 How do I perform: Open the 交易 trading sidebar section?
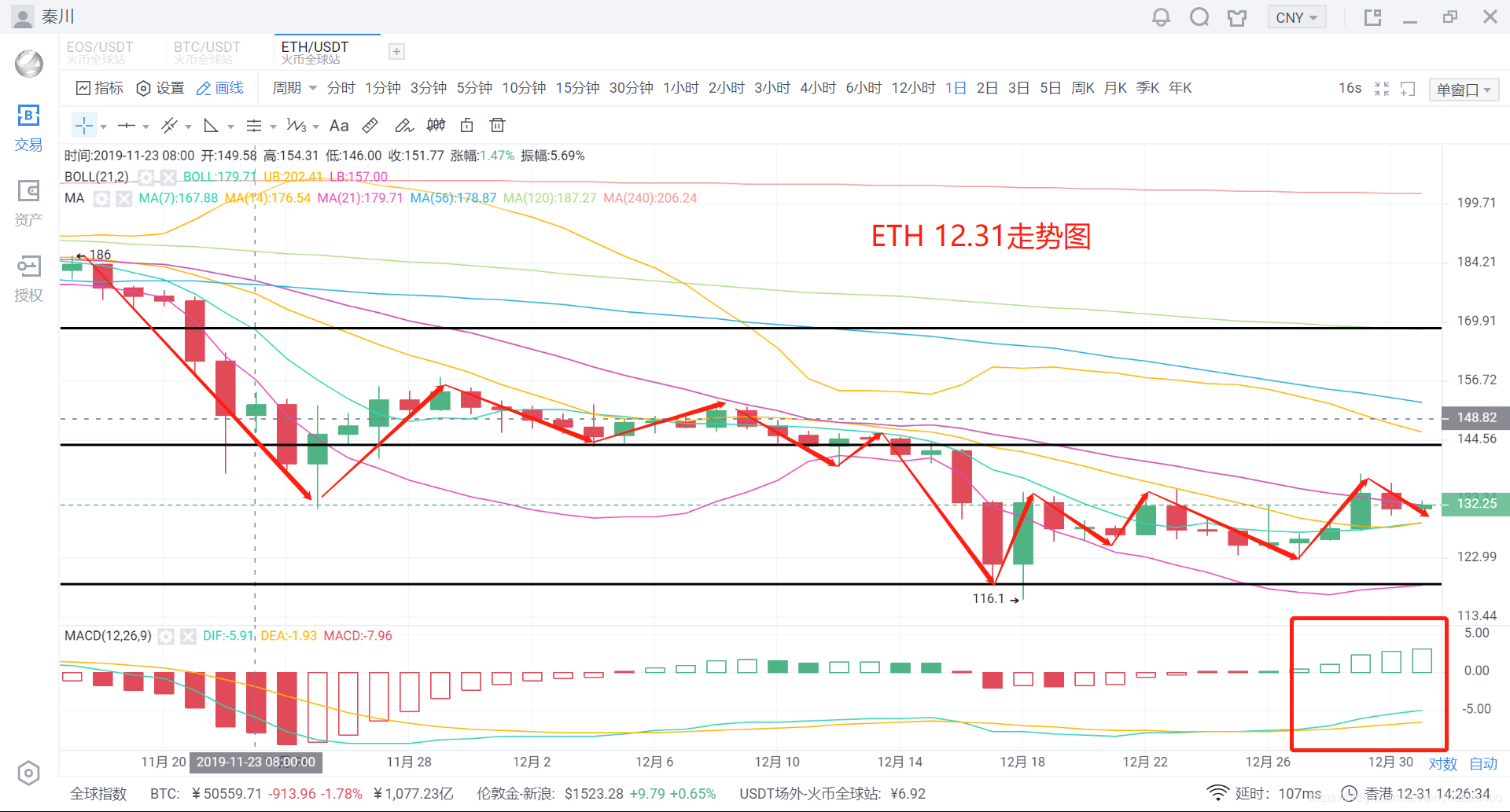pyautogui.click(x=28, y=127)
